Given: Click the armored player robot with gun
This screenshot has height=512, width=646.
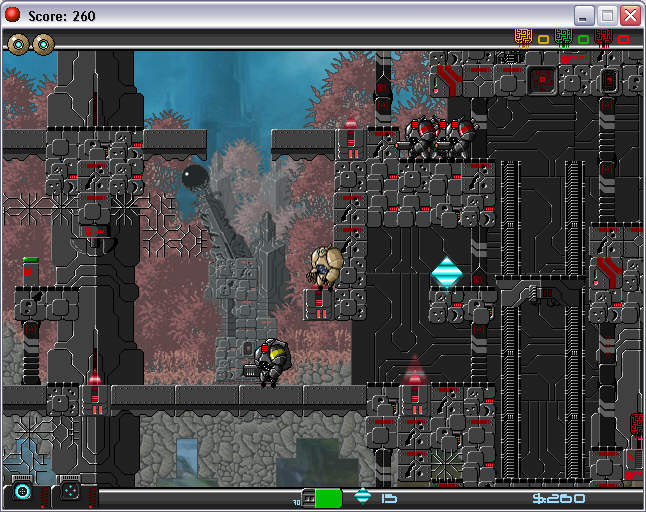Looking at the screenshot, I should tap(270, 361).
